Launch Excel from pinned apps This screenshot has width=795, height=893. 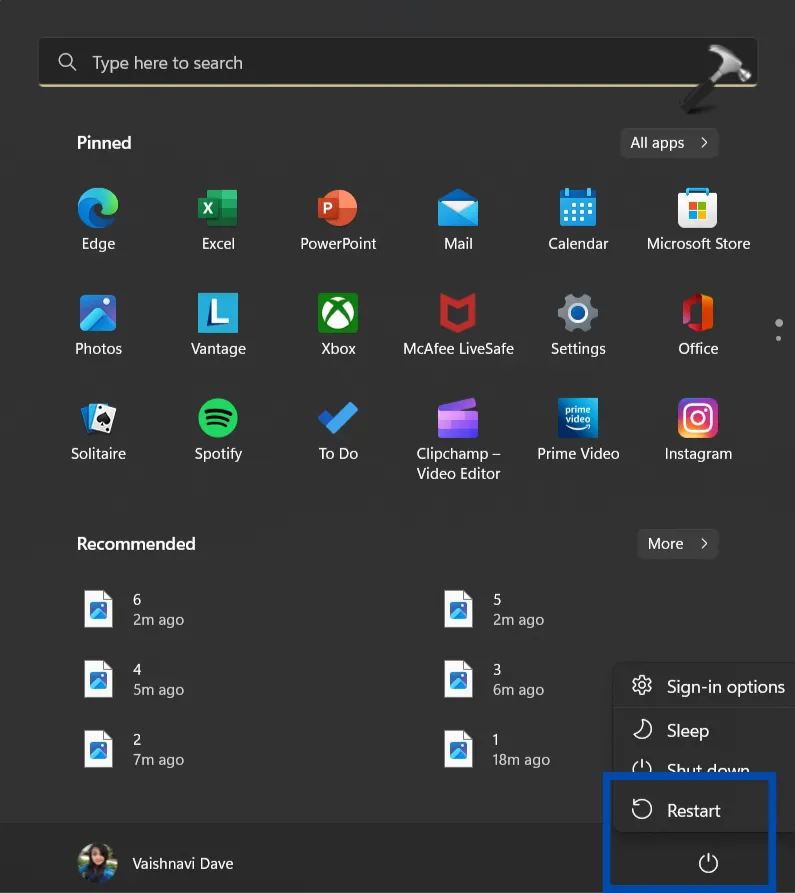coord(218,220)
